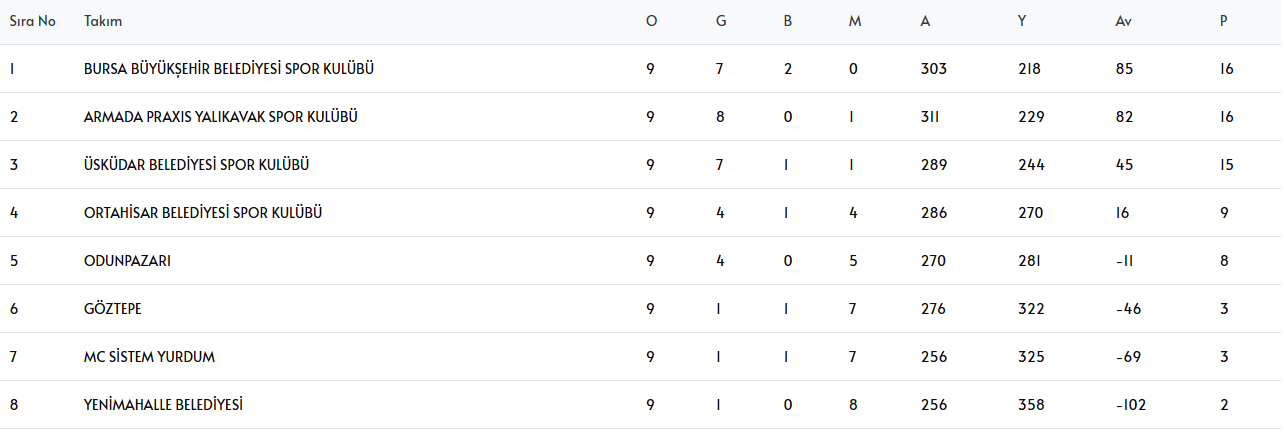
Task: Open the MC Sistem Yurdum entry
Action: pos(149,357)
